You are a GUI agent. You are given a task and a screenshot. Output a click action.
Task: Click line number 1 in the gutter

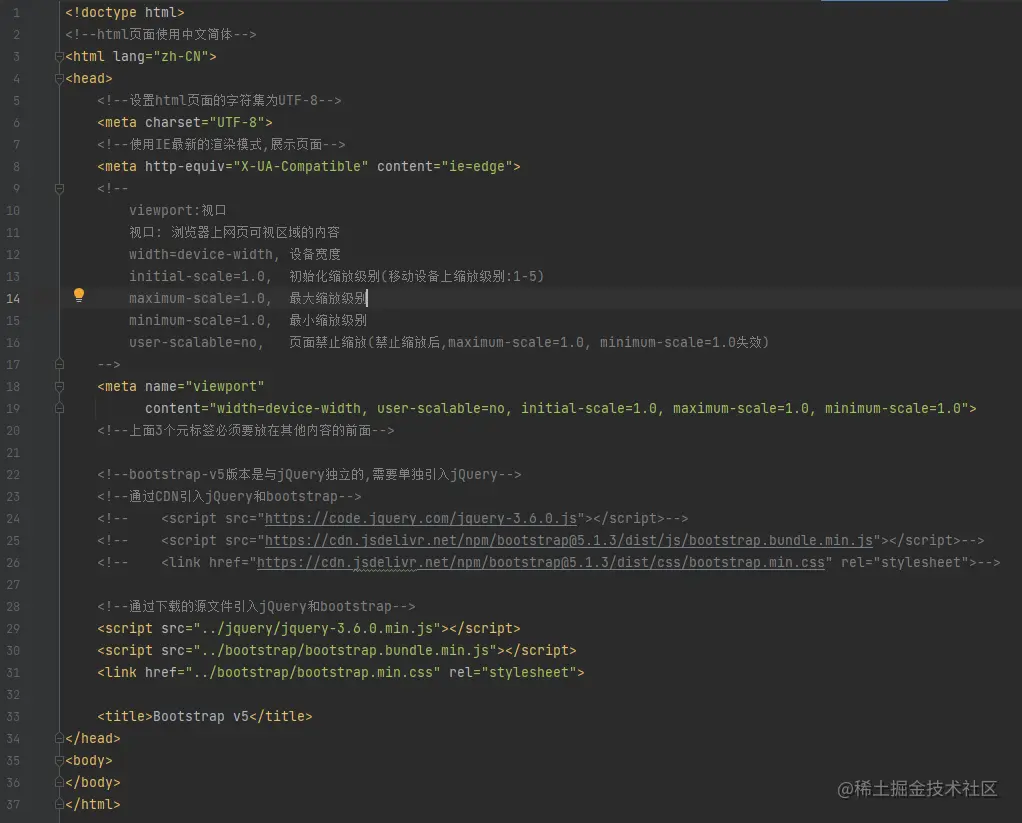pos(16,12)
